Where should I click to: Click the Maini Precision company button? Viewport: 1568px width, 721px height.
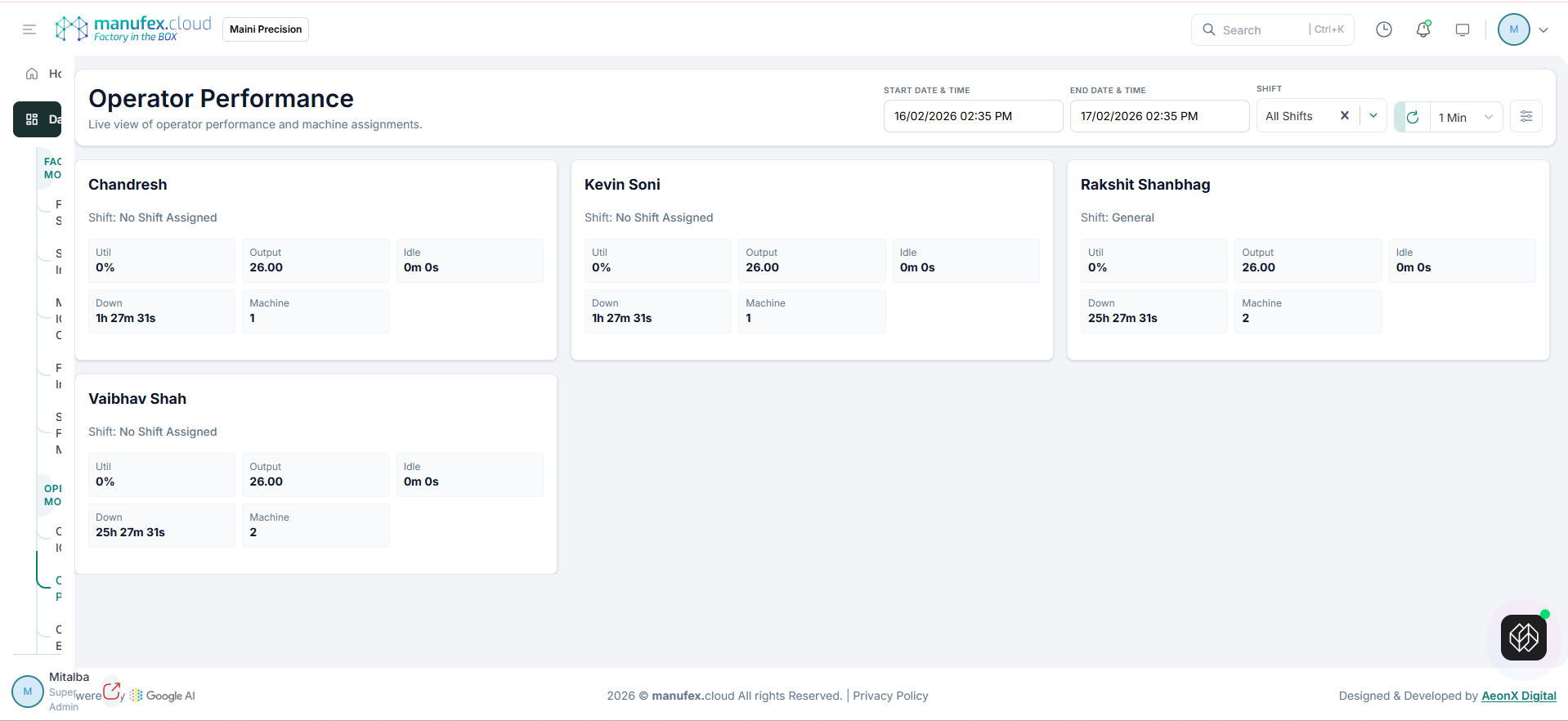266,29
